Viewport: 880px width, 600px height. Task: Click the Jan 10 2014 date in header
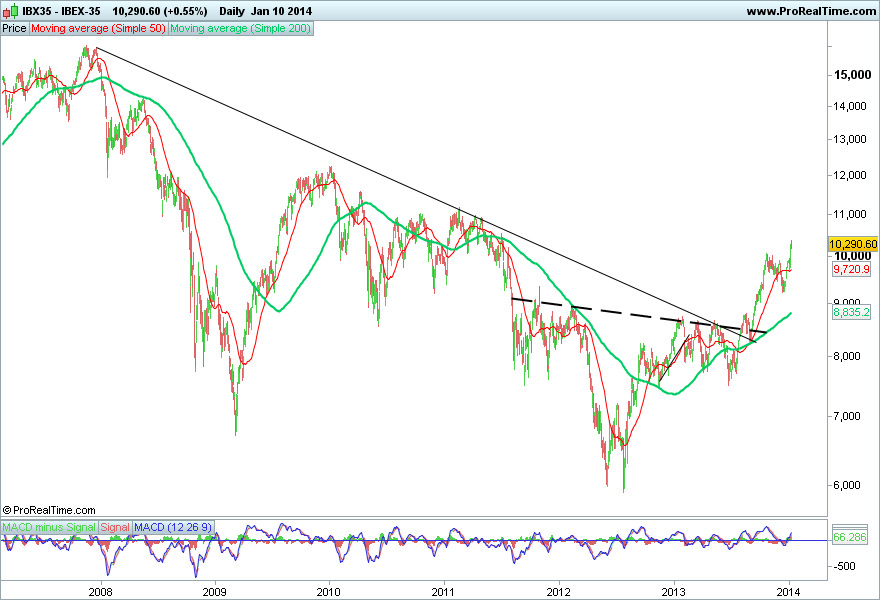click(281, 11)
